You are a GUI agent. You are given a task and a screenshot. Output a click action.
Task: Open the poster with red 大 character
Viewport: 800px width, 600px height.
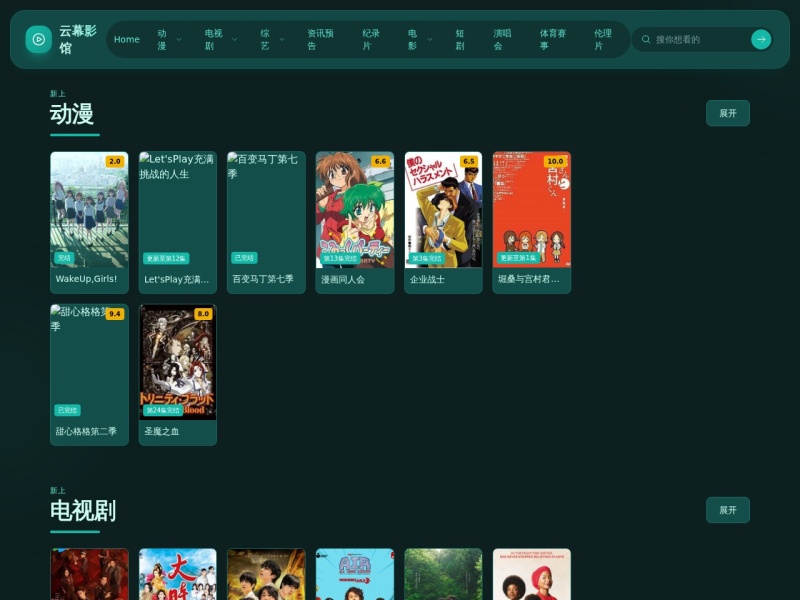178,574
